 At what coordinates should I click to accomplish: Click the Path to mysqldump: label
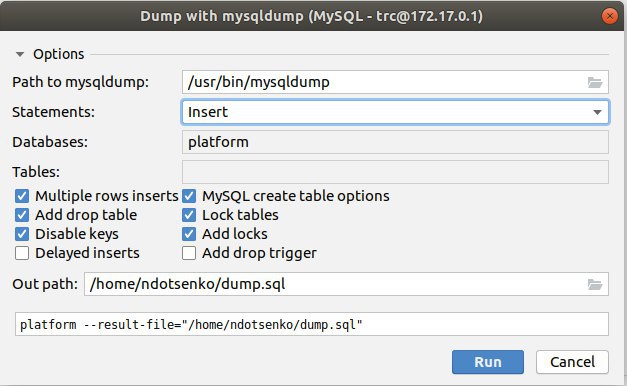(80, 82)
